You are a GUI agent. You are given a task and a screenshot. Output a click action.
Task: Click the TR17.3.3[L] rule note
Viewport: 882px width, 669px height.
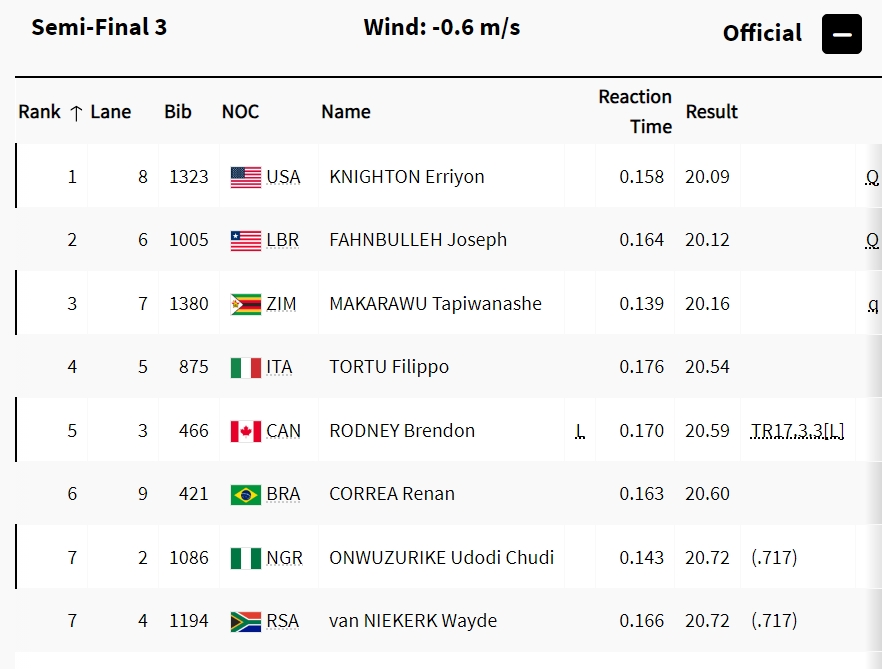[x=797, y=431]
